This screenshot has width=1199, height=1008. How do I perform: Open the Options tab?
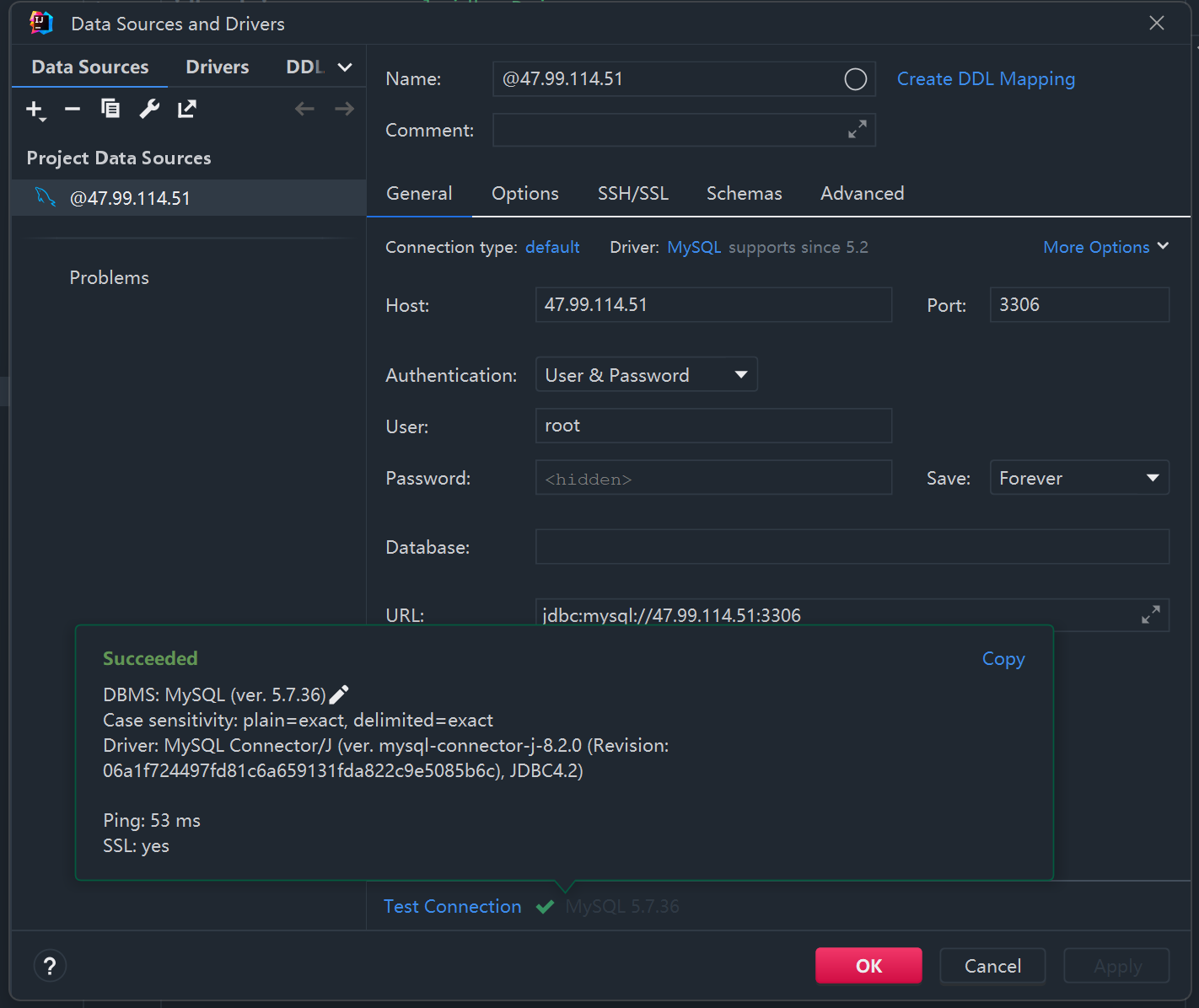(525, 194)
